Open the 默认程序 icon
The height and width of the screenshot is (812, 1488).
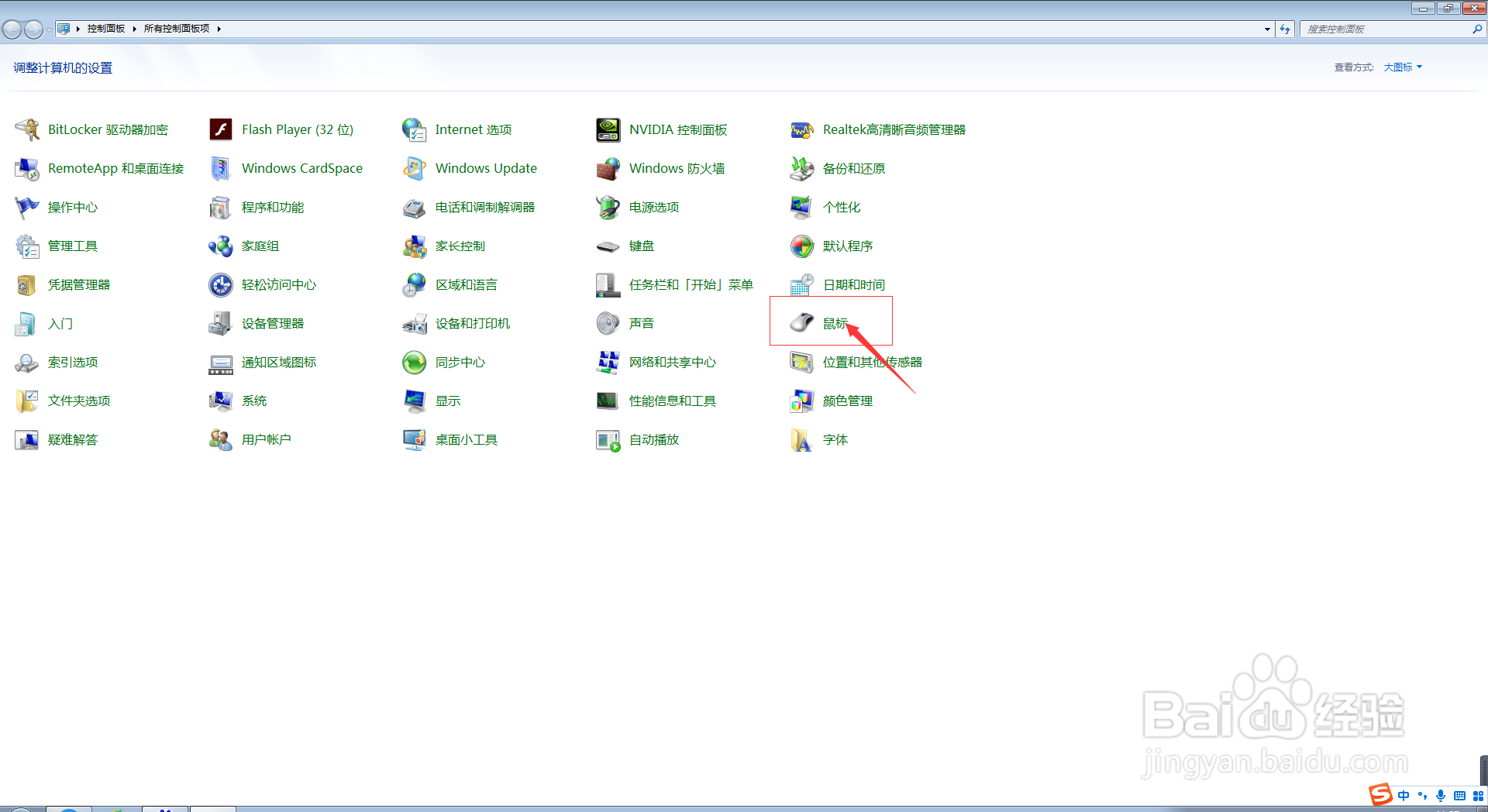coord(802,246)
